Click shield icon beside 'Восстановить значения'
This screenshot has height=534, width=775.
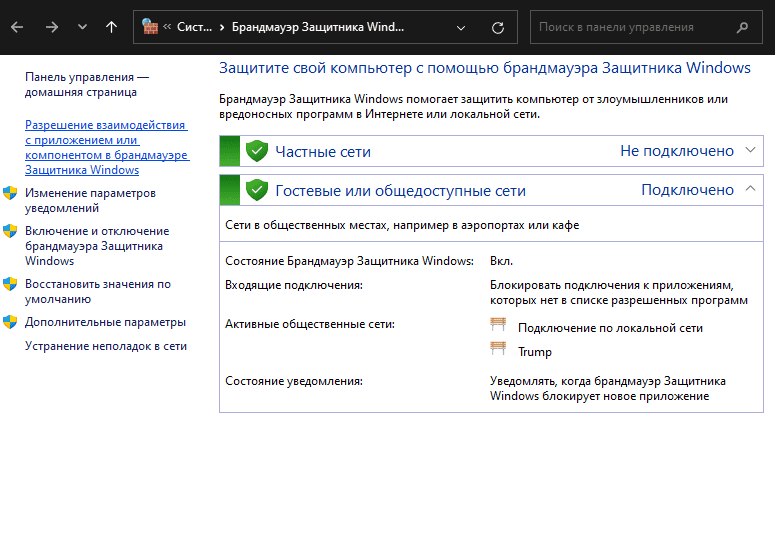coord(10,284)
